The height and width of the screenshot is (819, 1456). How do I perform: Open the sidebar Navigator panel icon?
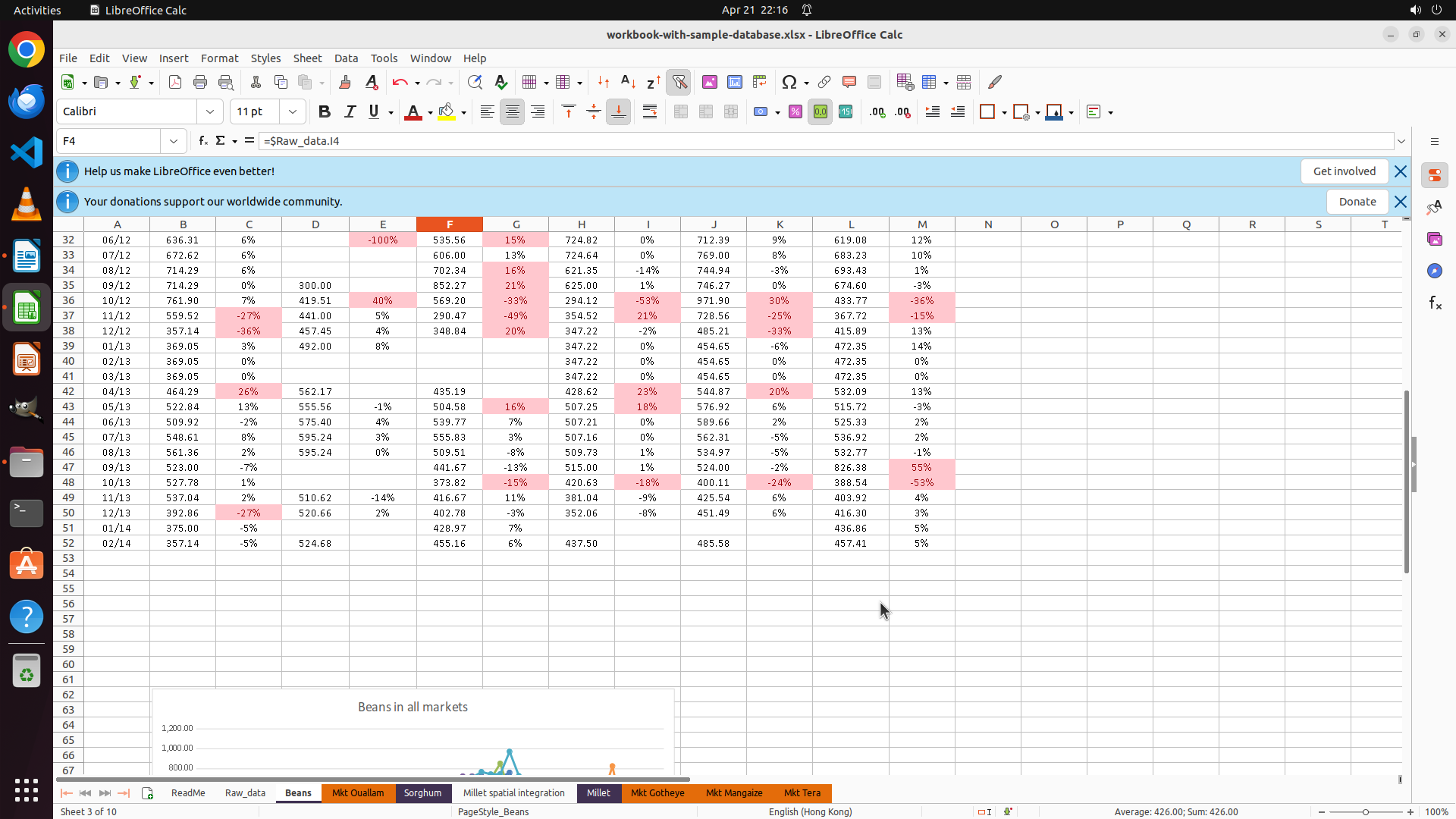point(1434,271)
